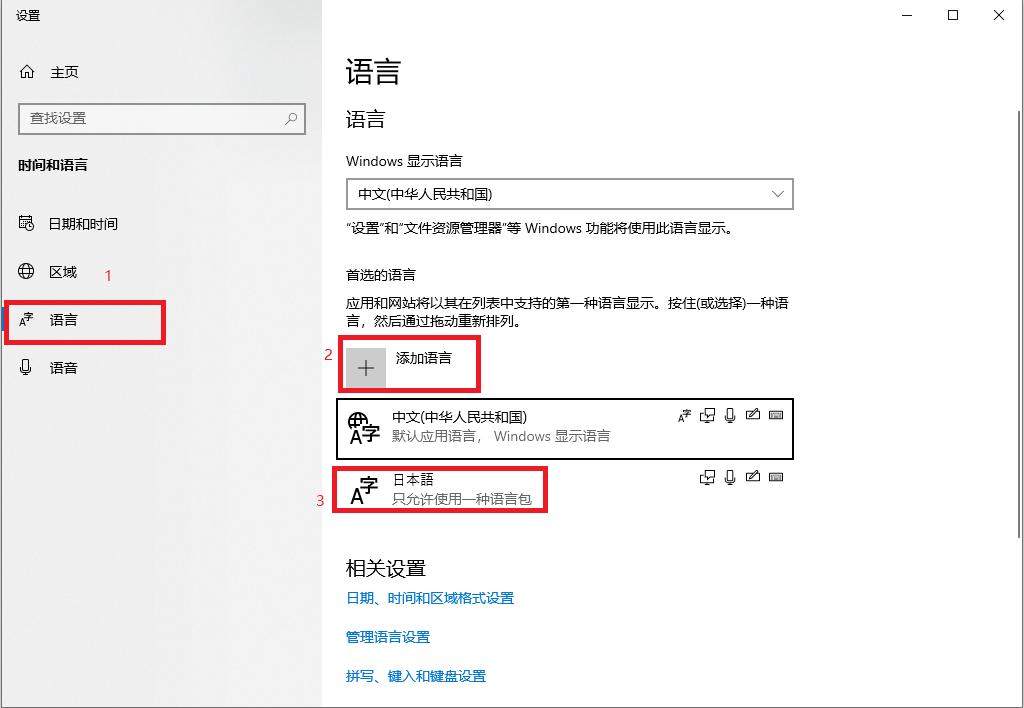Click the 中文 language globe-character icon

(364, 428)
